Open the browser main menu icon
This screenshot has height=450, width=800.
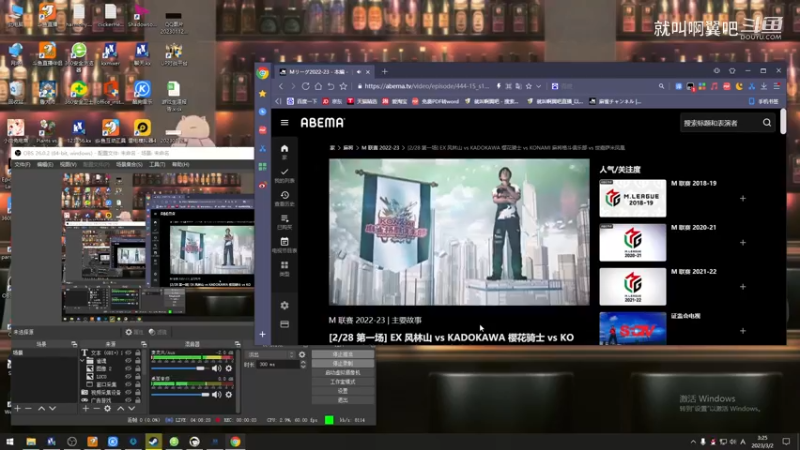777,86
